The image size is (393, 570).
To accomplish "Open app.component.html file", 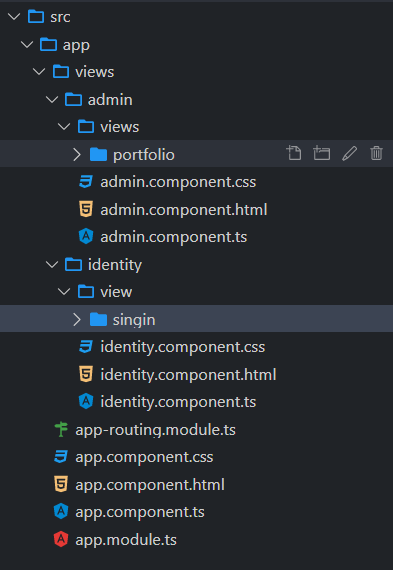I will coord(150,485).
